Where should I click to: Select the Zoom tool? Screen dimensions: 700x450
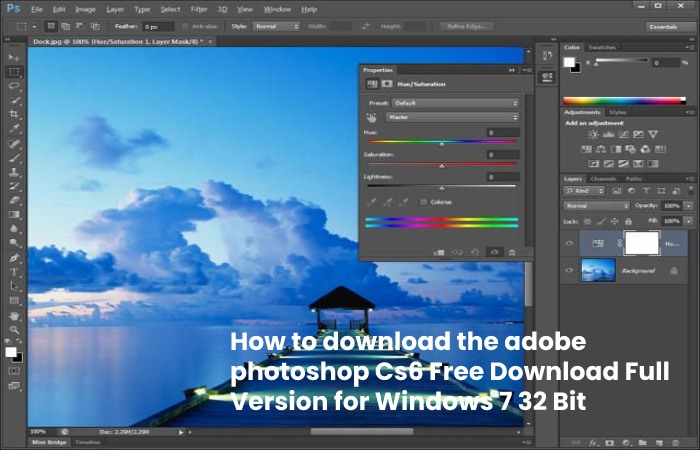pos(14,330)
